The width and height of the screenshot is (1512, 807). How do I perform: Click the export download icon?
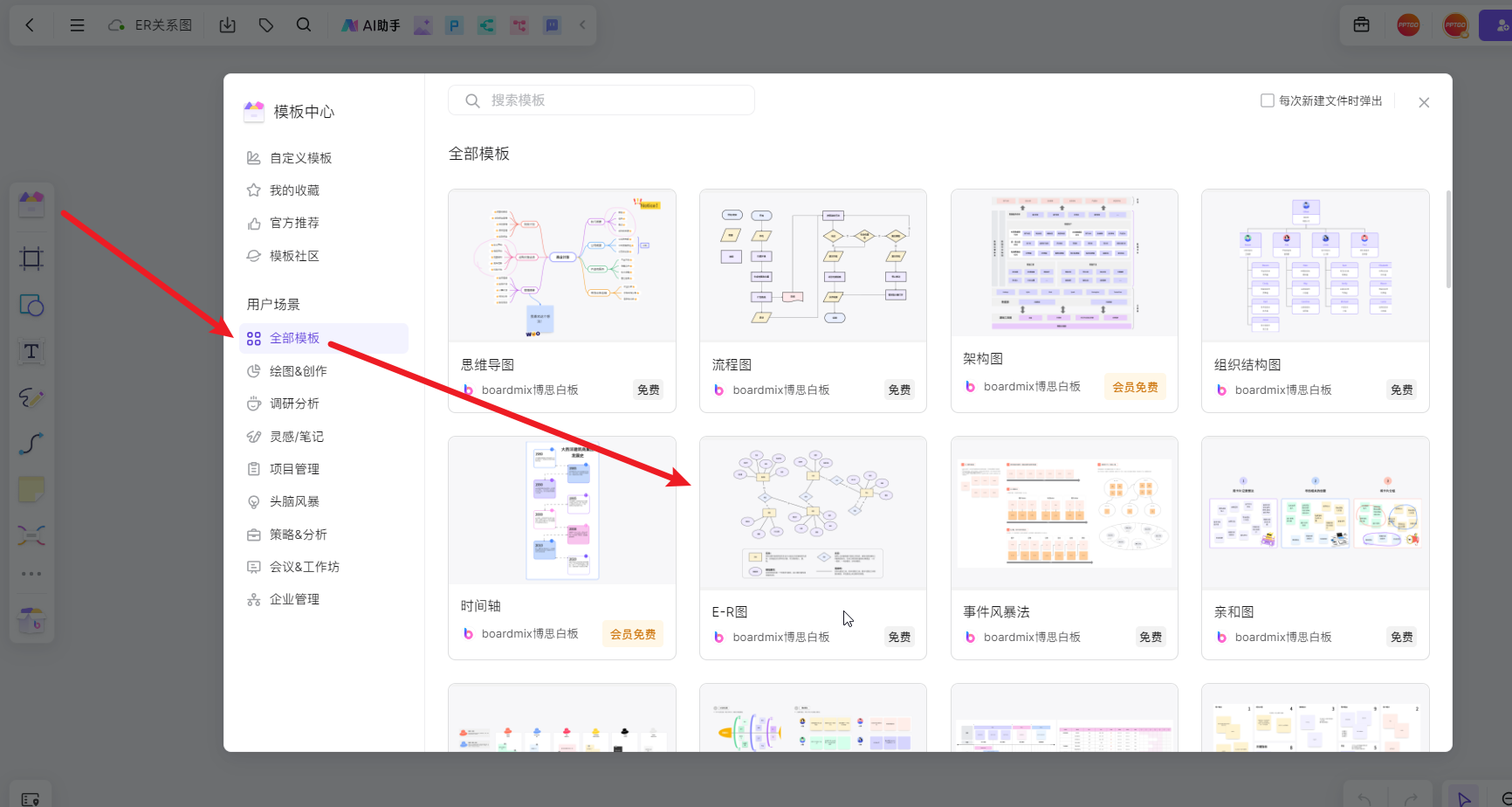tap(228, 25)
